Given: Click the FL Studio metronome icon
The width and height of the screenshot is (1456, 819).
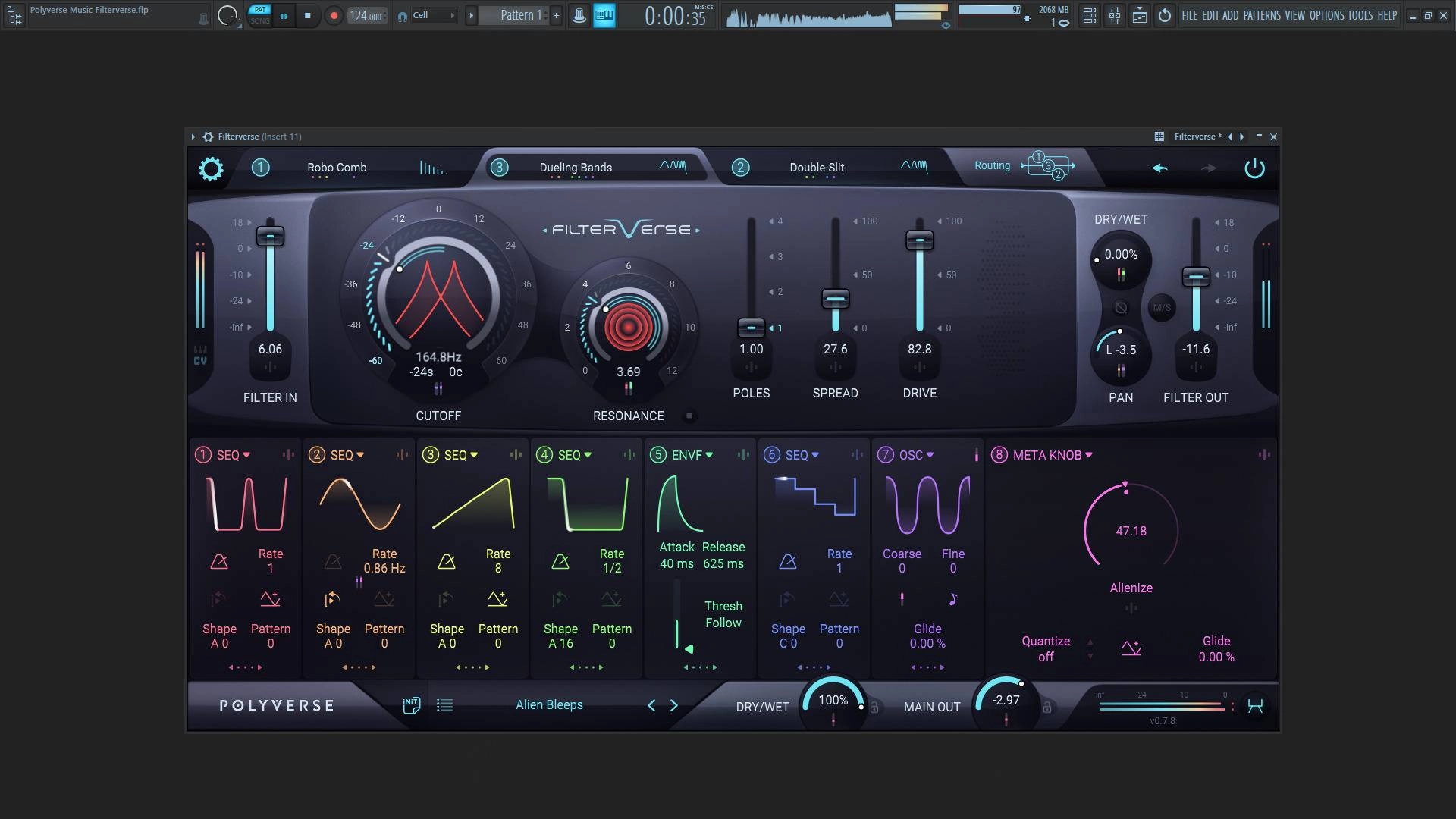Looking at the screenshot, I should tap(579, 15).
